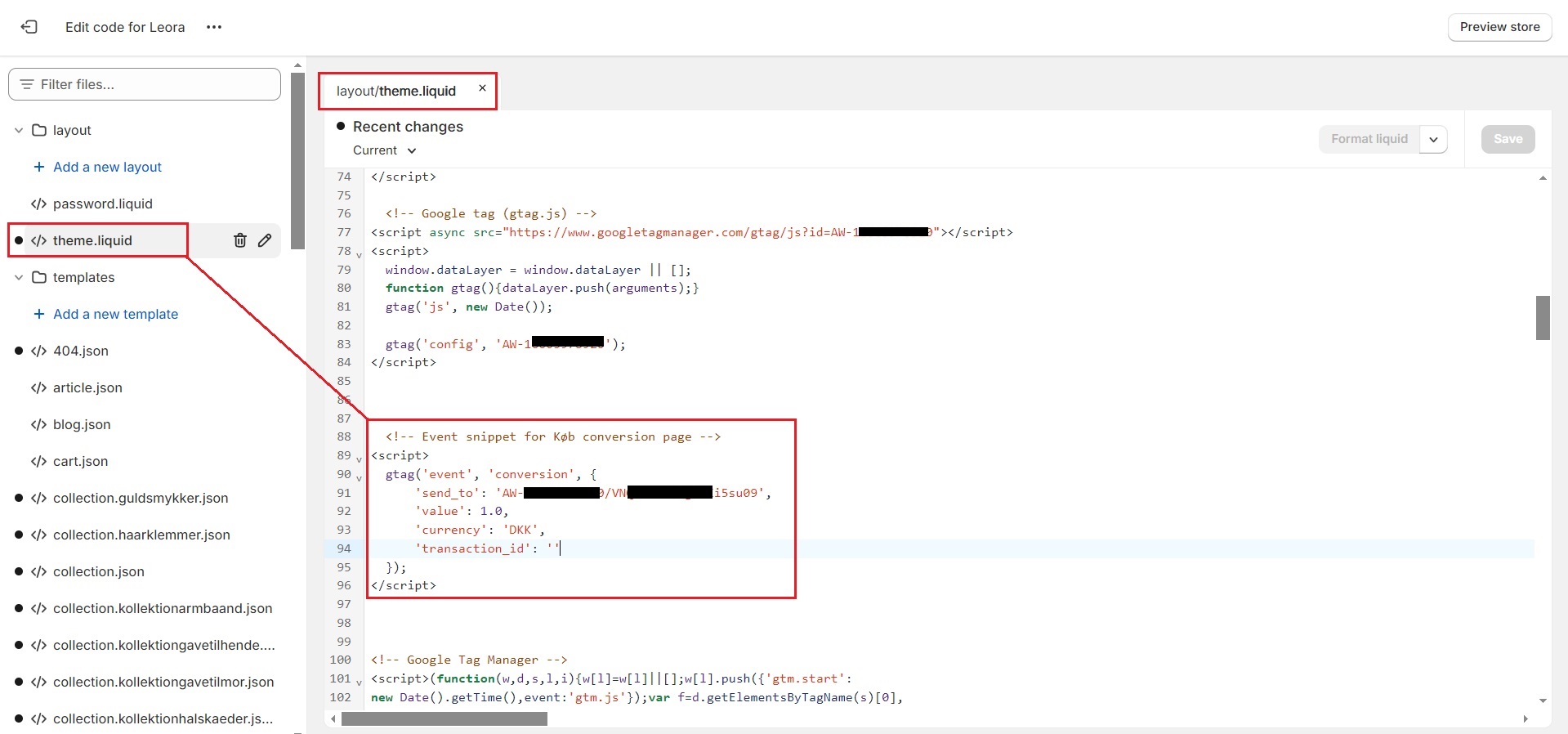Click Recent changes heading
Image resolution: width=1568 pixels, height=734 pixels.
(x=408, y=127)
